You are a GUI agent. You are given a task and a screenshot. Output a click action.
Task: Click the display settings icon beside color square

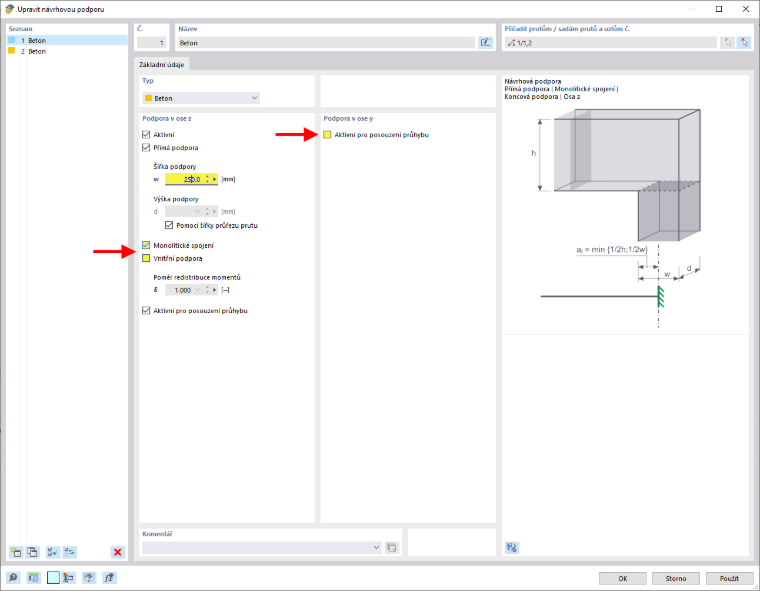pos(68,577)
